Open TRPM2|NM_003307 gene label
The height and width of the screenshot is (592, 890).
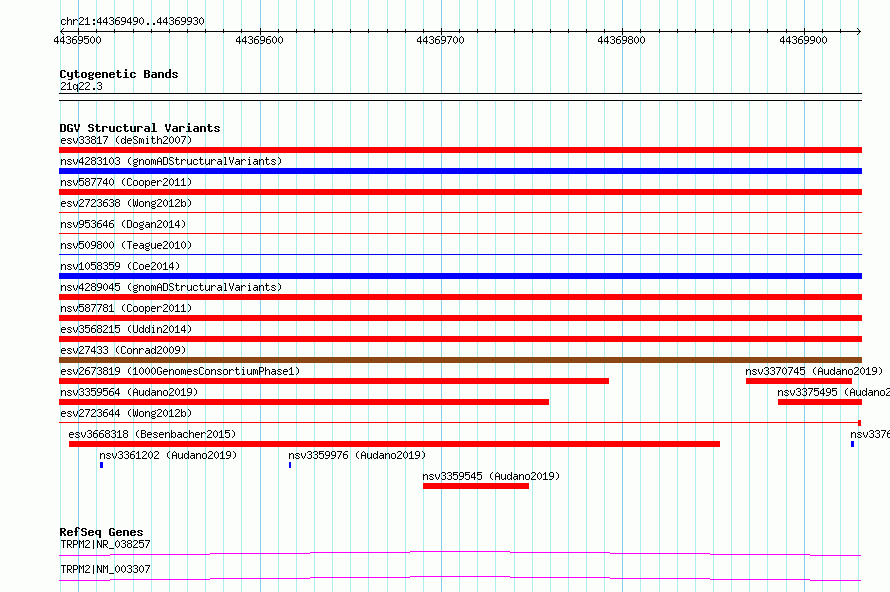tap(105, 569)
